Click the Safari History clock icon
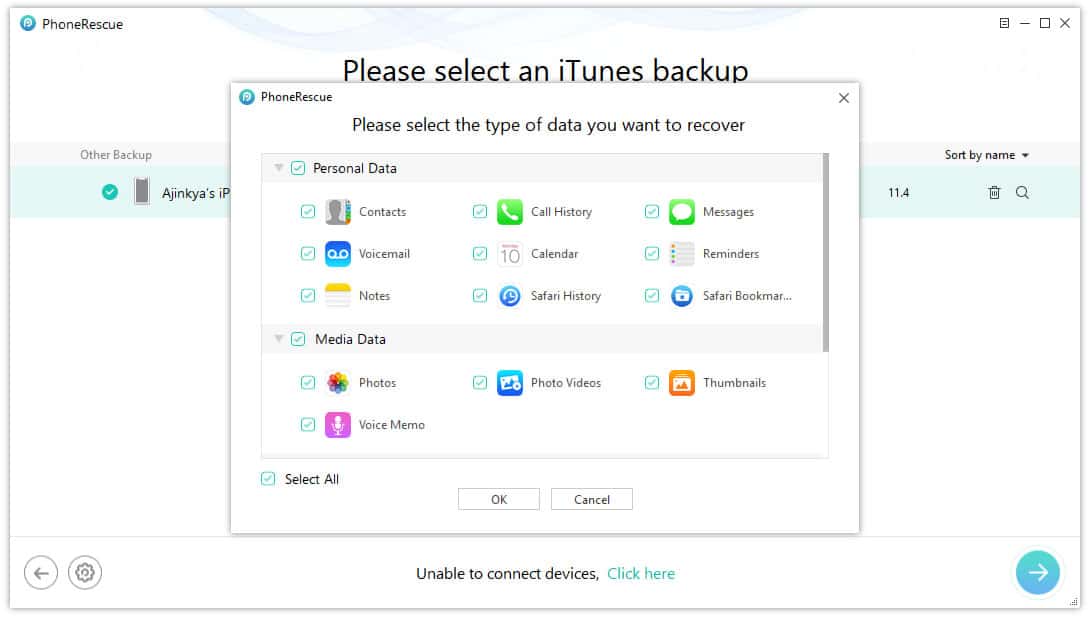This screenshot has width=1089, height=618. 510,296
